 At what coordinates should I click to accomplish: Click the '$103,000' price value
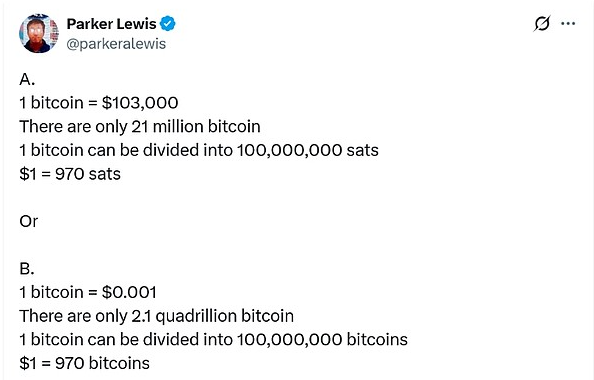click(x=140, y=103)
